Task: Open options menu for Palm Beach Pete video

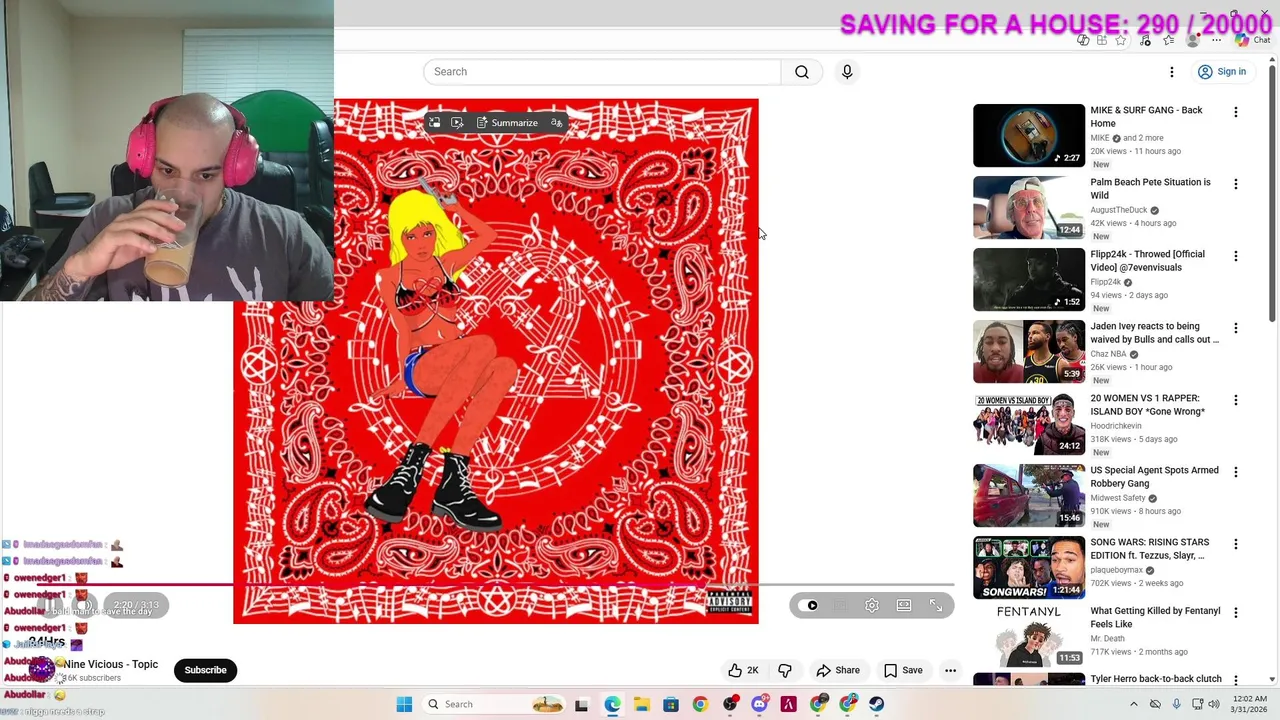Action: pos(1236,185)
